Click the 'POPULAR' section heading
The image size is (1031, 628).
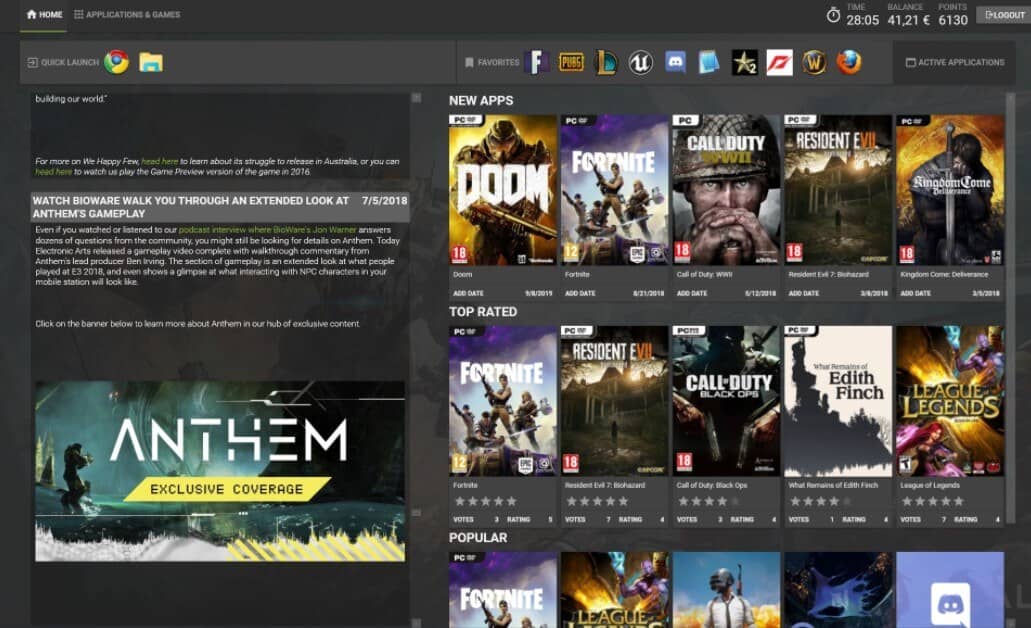pyautogui.click(x=477, y=538)
